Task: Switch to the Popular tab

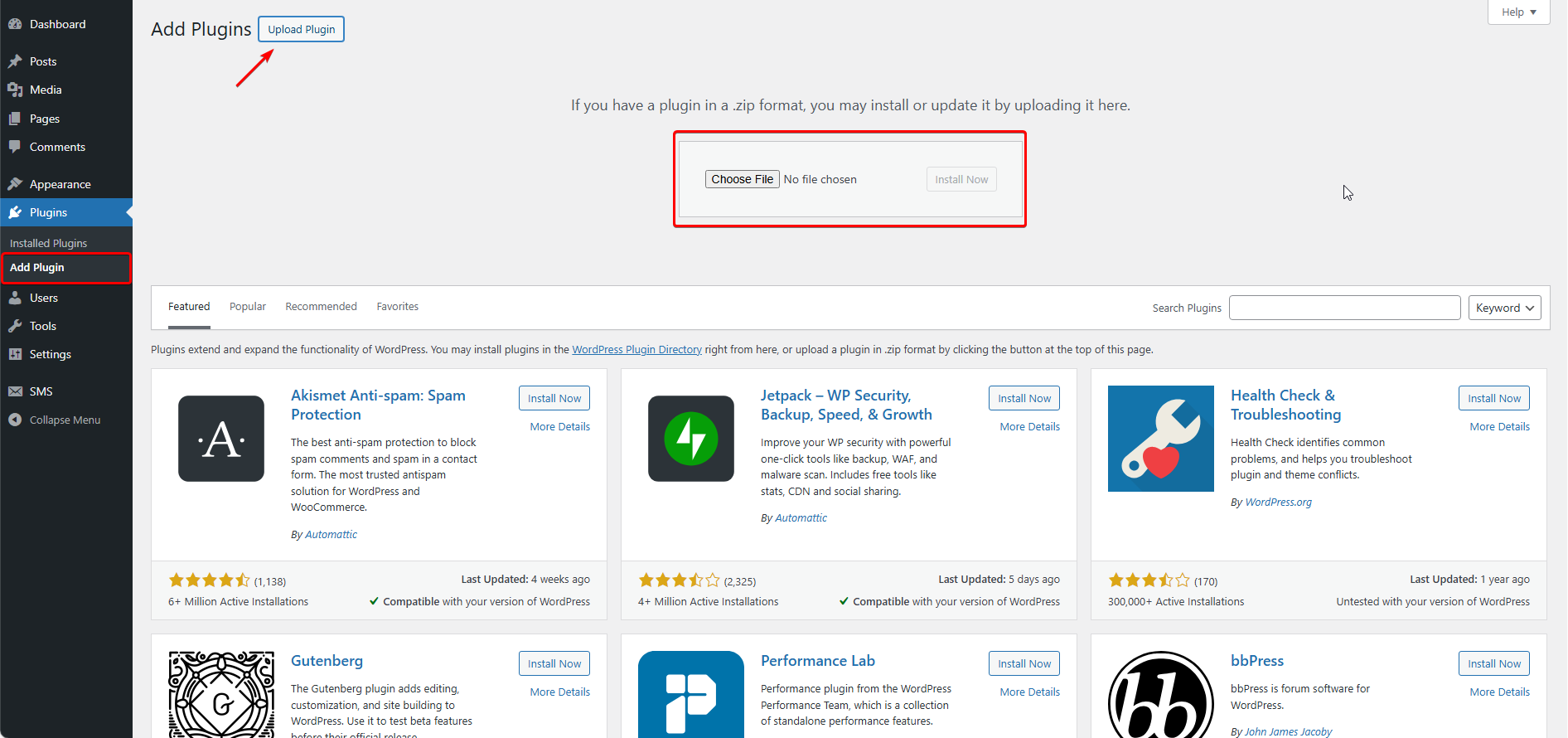Action: click(x=248, y=307)
